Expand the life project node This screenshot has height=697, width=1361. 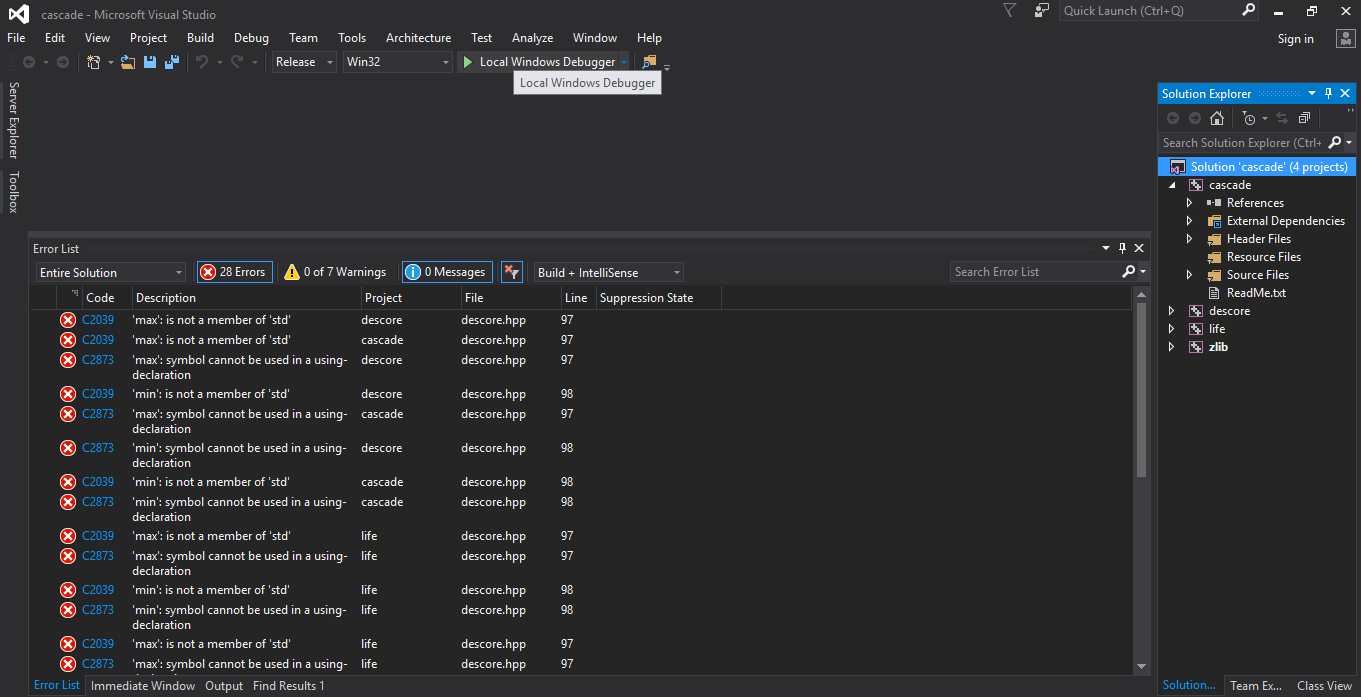[1172, 329]
